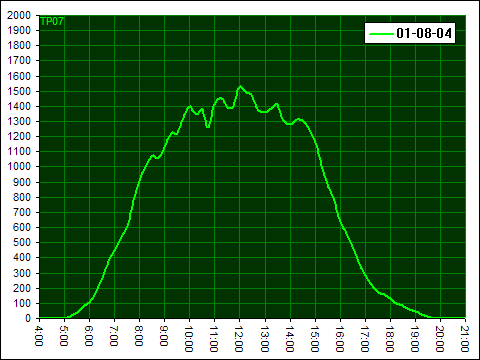Image resolution: width=480 pixels, height=360 pixels.
Task: Click the 1300 y-axis label
Action: click(19, 122)
